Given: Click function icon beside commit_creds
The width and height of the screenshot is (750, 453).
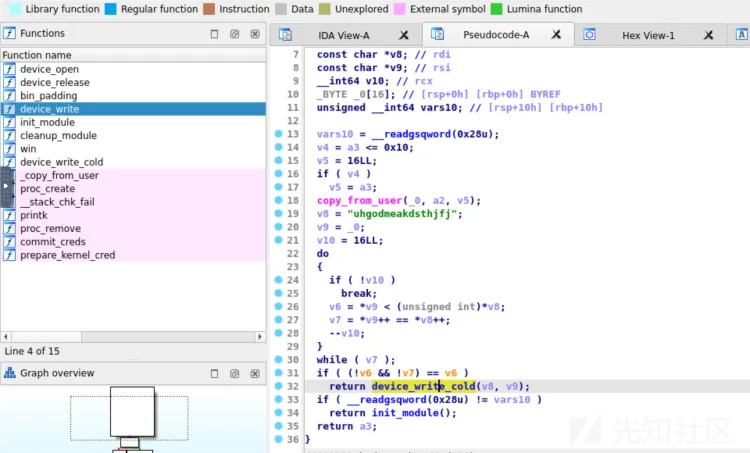Looking at the screenshot, I should coord(9,242).
